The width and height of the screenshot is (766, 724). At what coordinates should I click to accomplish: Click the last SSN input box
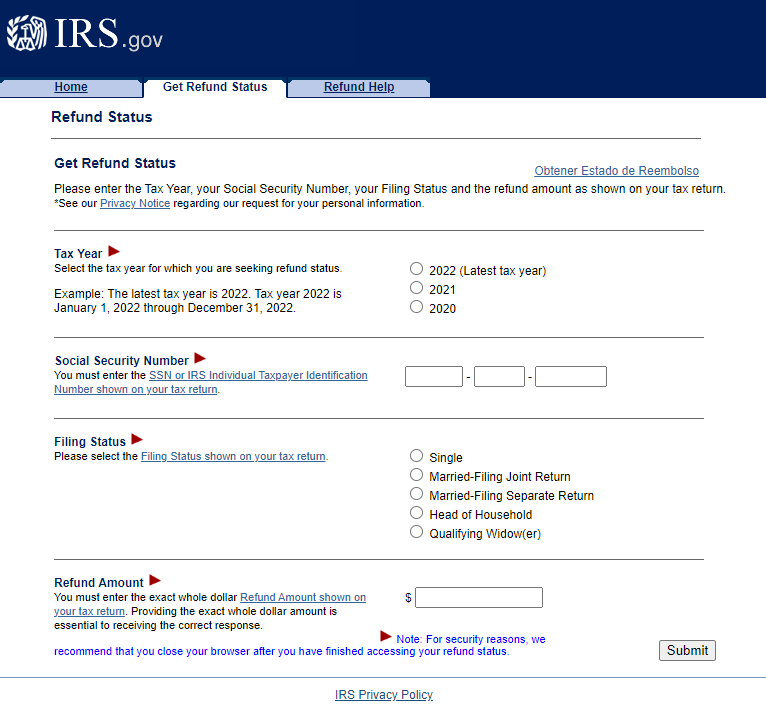click(x=571, y=377)
